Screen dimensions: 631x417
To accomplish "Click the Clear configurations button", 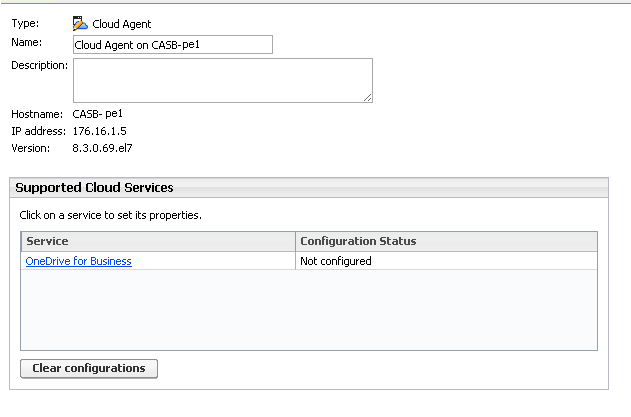I will pos(89,368).
